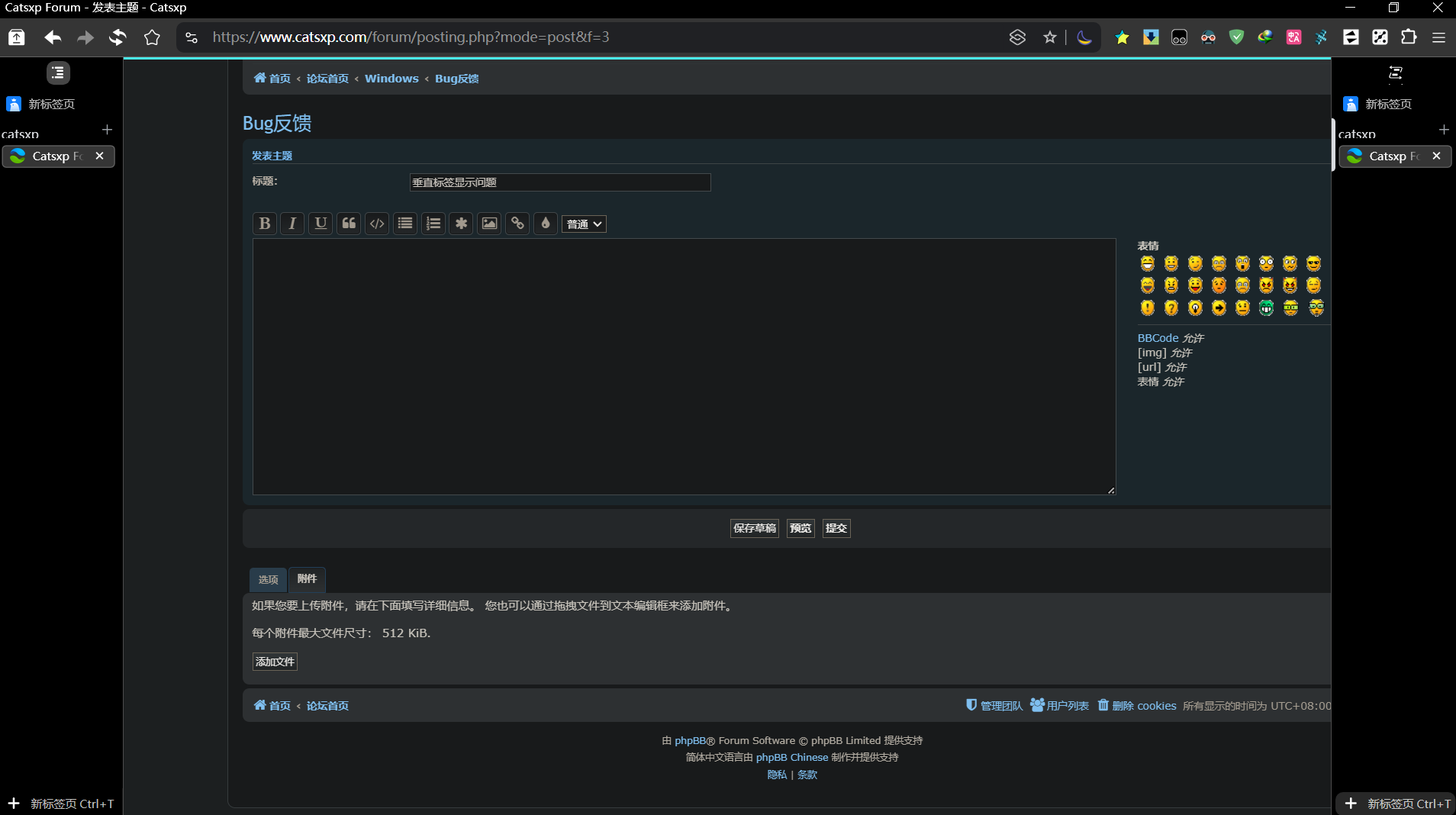
Task: Insert the sunglasses smiley in first row
Action: click(1313, 264)
